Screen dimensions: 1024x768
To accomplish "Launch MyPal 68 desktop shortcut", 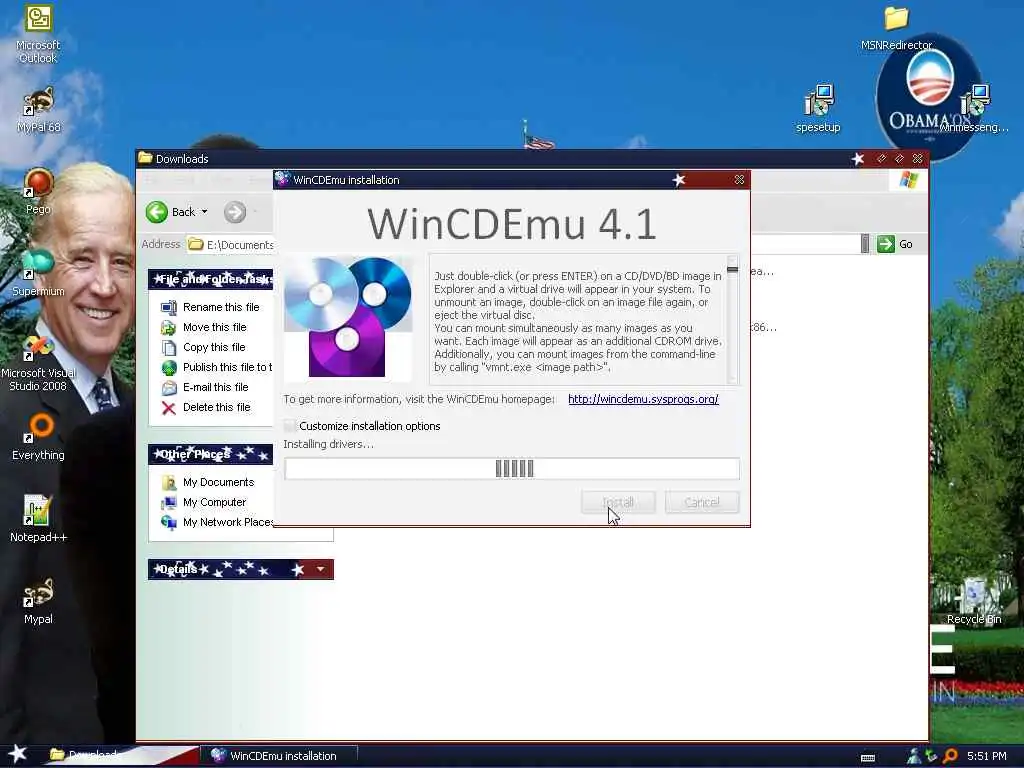I will [x=38, y=110].
